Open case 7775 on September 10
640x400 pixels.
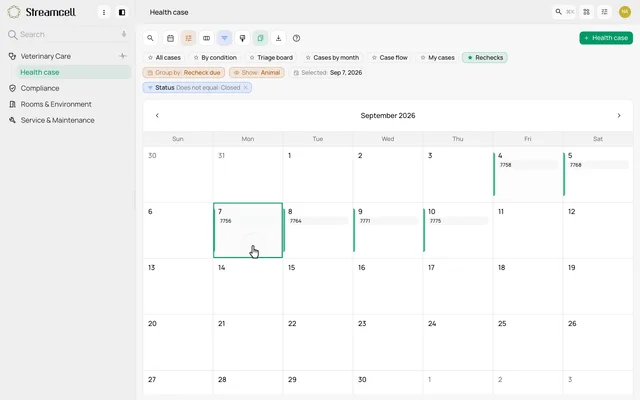(458, 221)
